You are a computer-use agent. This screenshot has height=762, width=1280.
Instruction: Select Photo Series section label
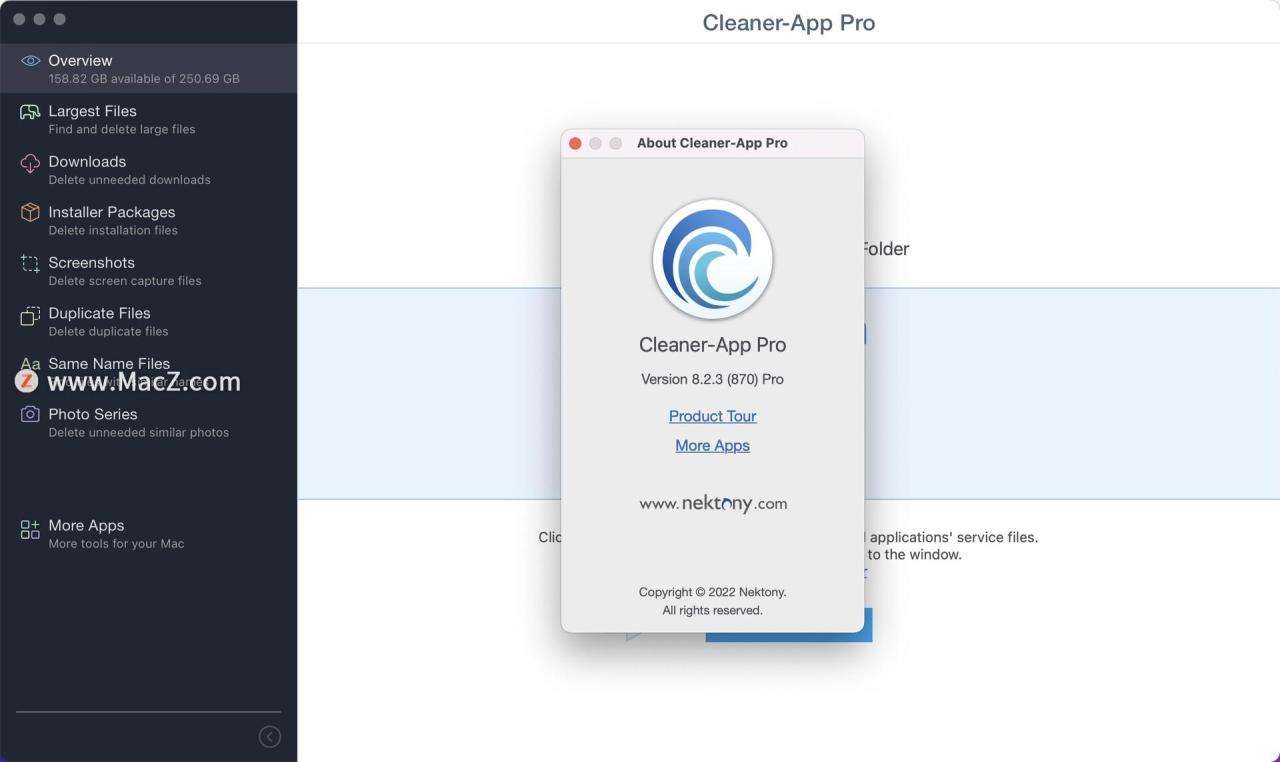[x=93, y=414]
